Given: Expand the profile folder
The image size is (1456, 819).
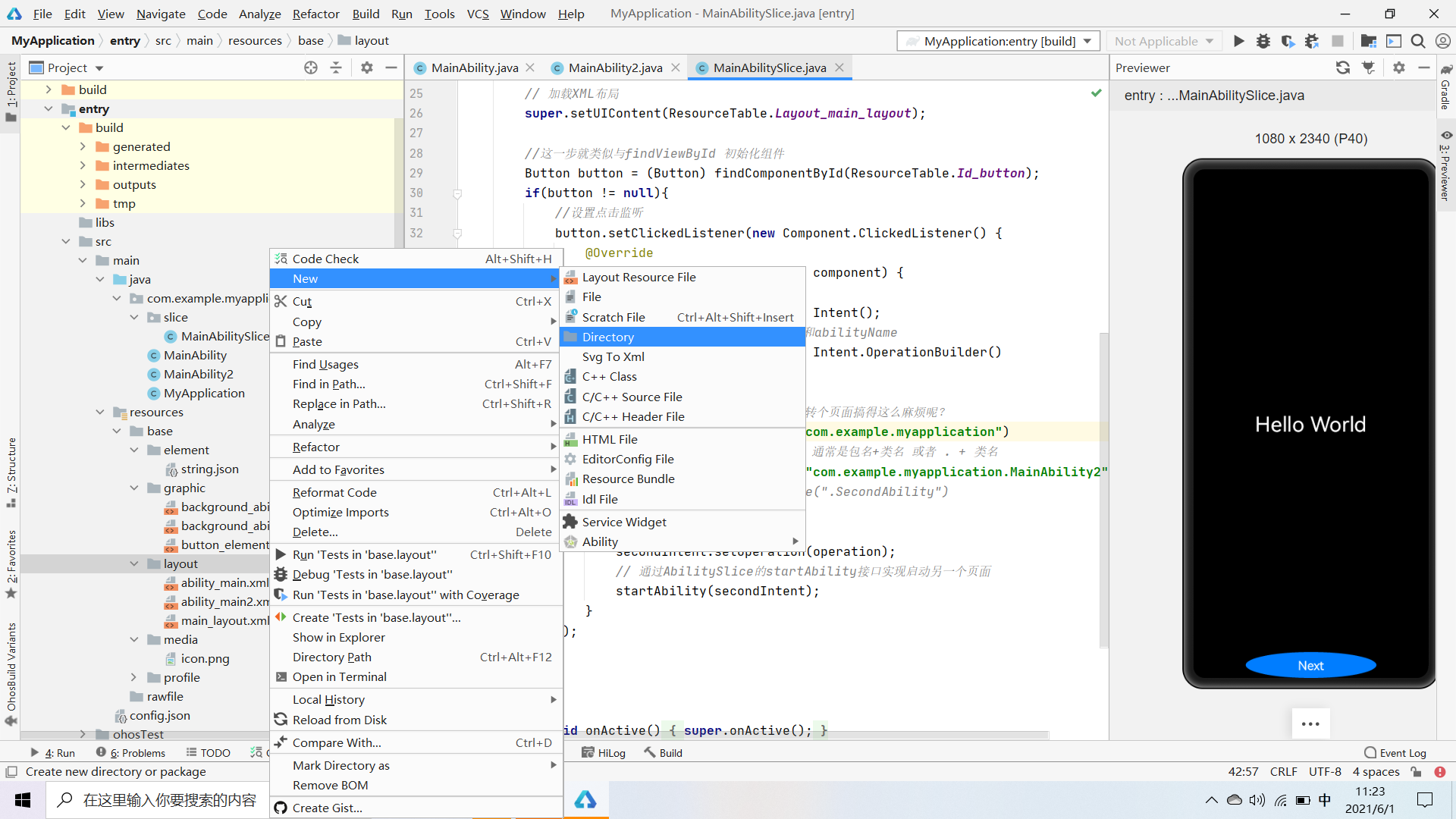Looking at the screenshot, I should (x=134, y=678).
